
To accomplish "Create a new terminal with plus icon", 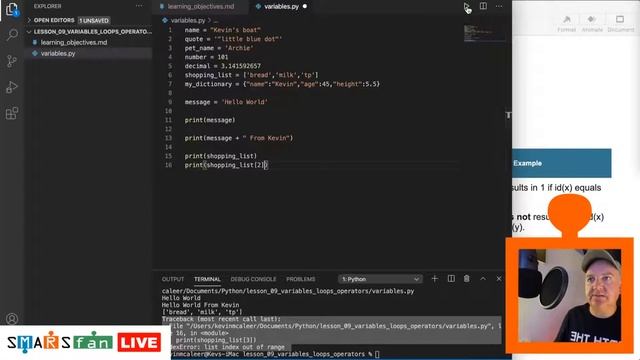I will (435, 279).
